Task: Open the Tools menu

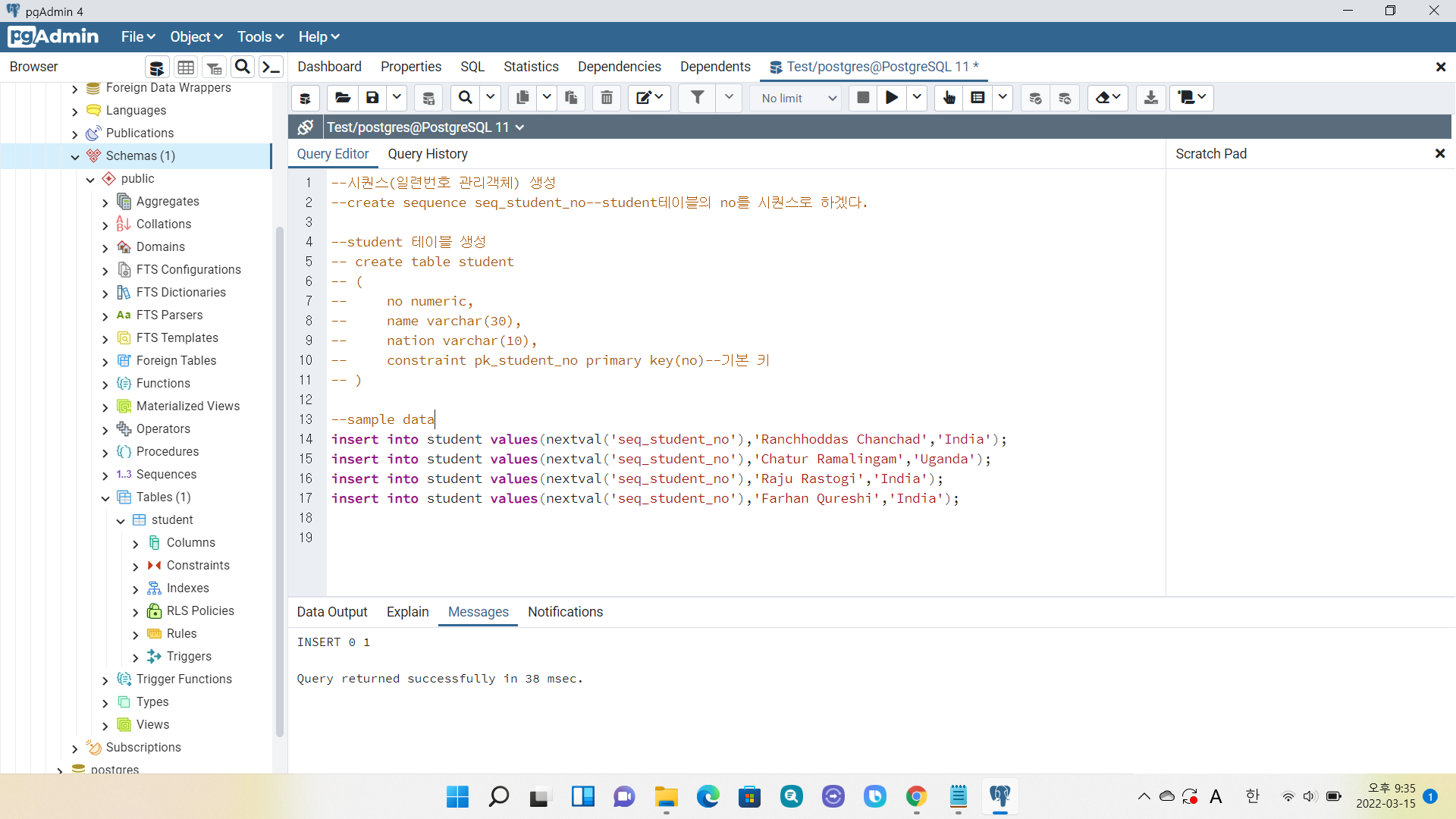Action: [x=260, y=37]
